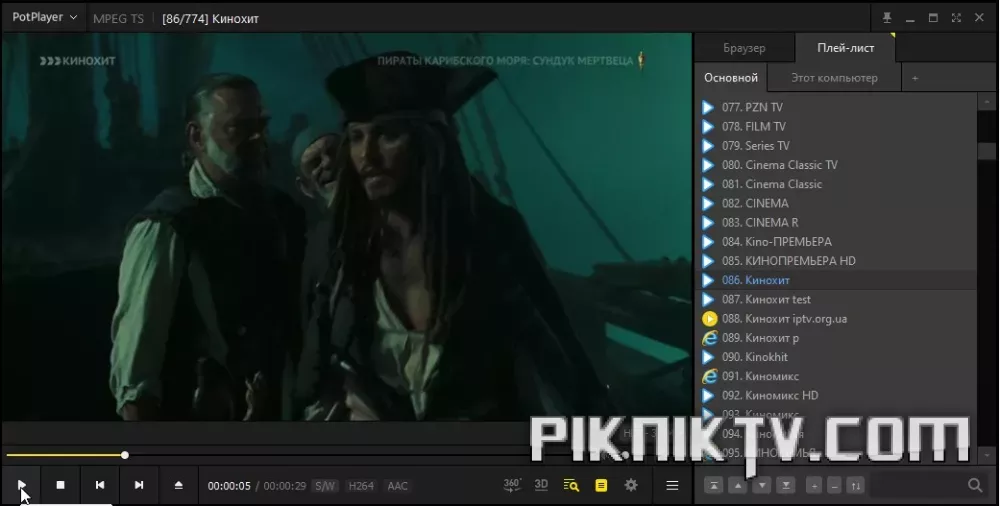Screen dimensions: 1000x506
Task: Switch to the Браузер tab
Action: click(x=744, y=48)
